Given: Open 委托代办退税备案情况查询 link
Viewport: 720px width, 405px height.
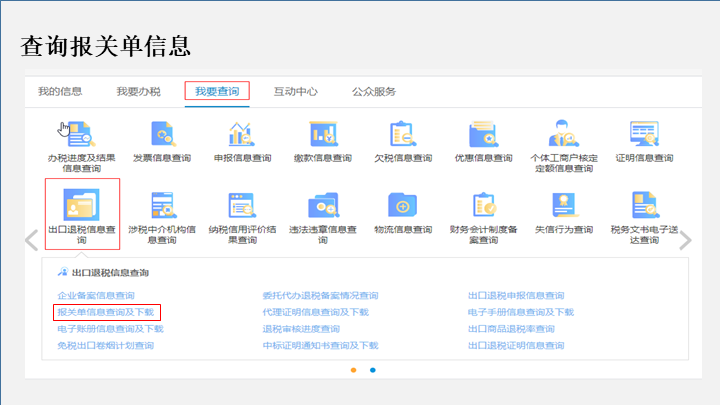Looking at the screenshot, I should pos(321,295).
